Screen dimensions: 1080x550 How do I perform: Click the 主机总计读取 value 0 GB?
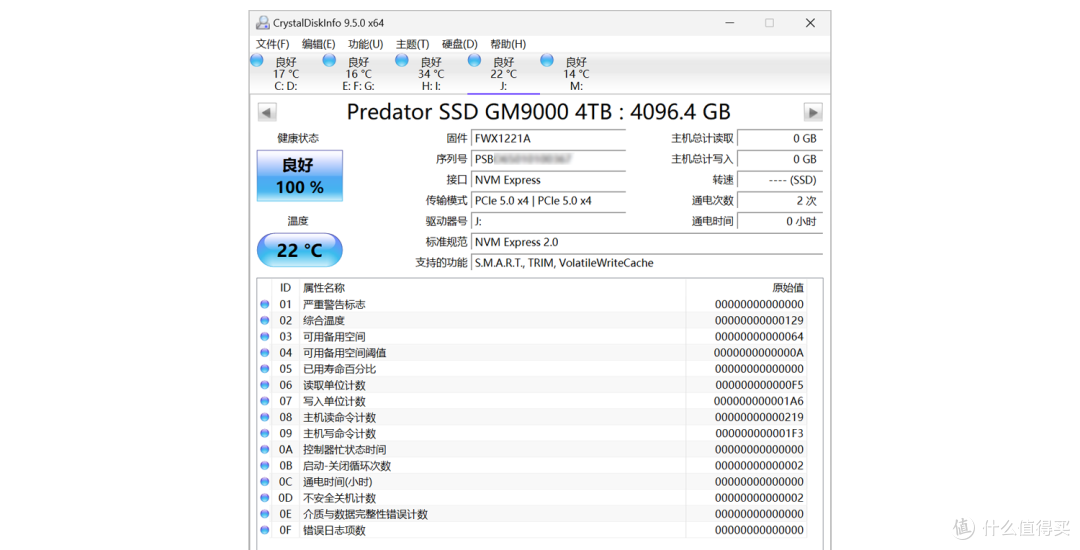click(x=780, y=138)
